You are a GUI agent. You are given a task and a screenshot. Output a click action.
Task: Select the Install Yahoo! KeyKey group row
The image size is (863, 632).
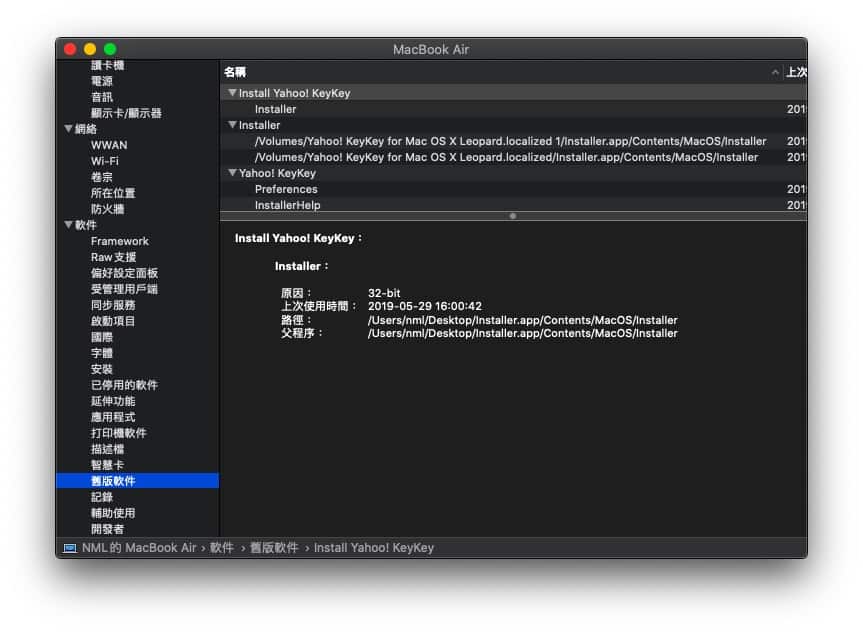pyautogui.click(x=514, y=93)
